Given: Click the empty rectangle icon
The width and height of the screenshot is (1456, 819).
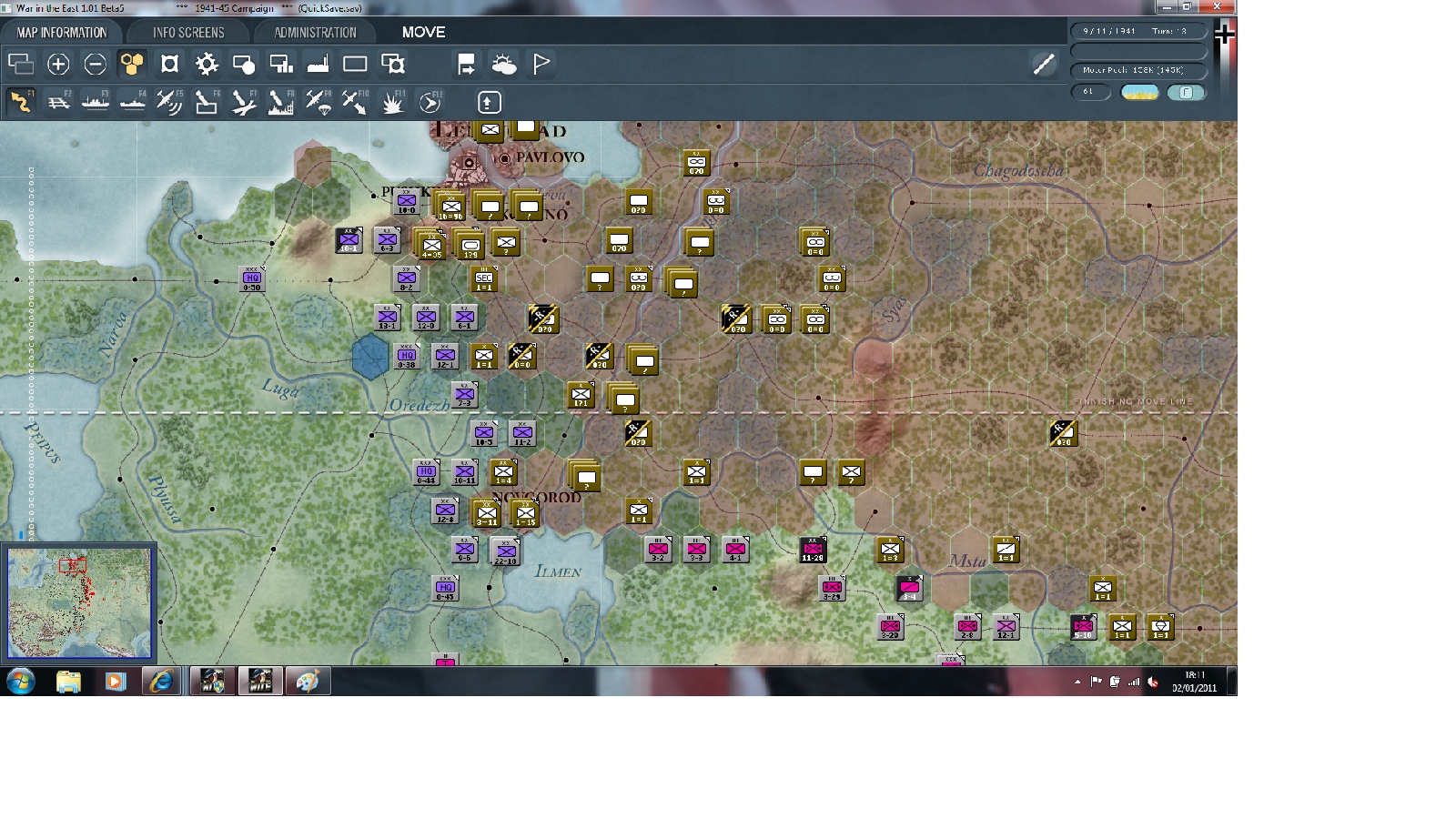Looking at the screenshot, I should pyautogui.click(x=355, y=64).
